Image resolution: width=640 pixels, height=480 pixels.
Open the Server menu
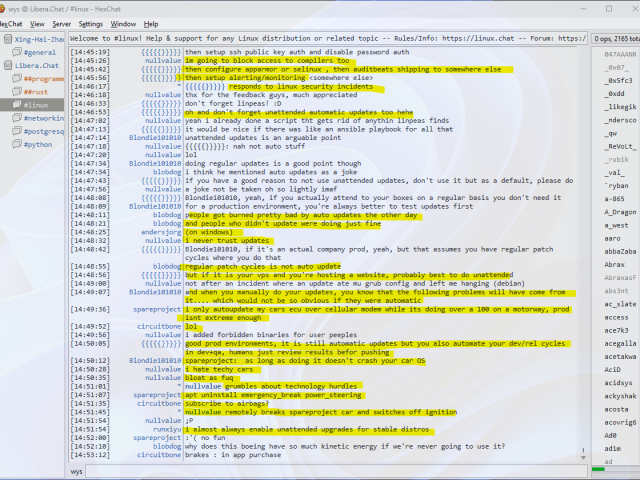coord(61,23)
